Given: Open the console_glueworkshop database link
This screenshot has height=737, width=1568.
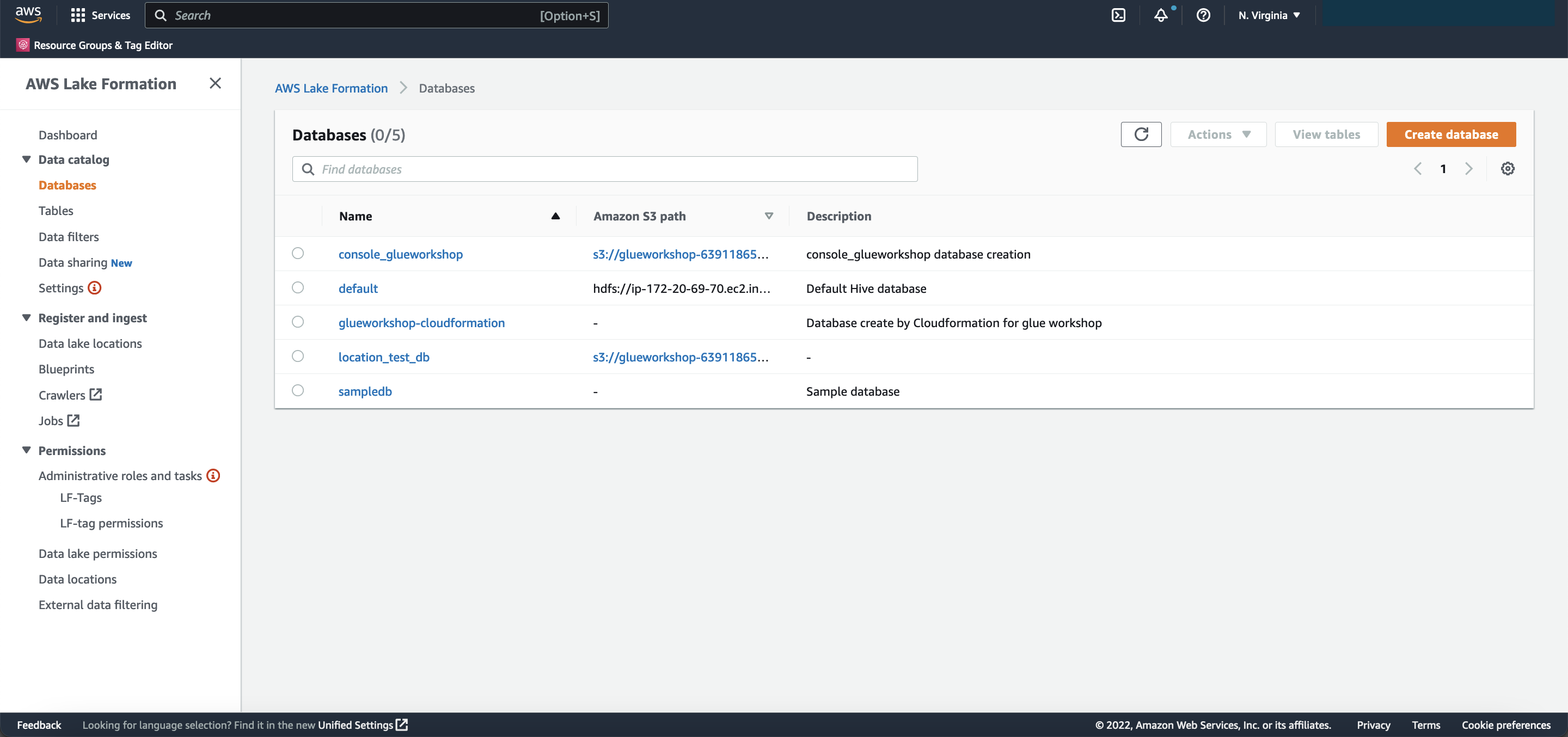Looking at the screenshot, I should [401, 254].
